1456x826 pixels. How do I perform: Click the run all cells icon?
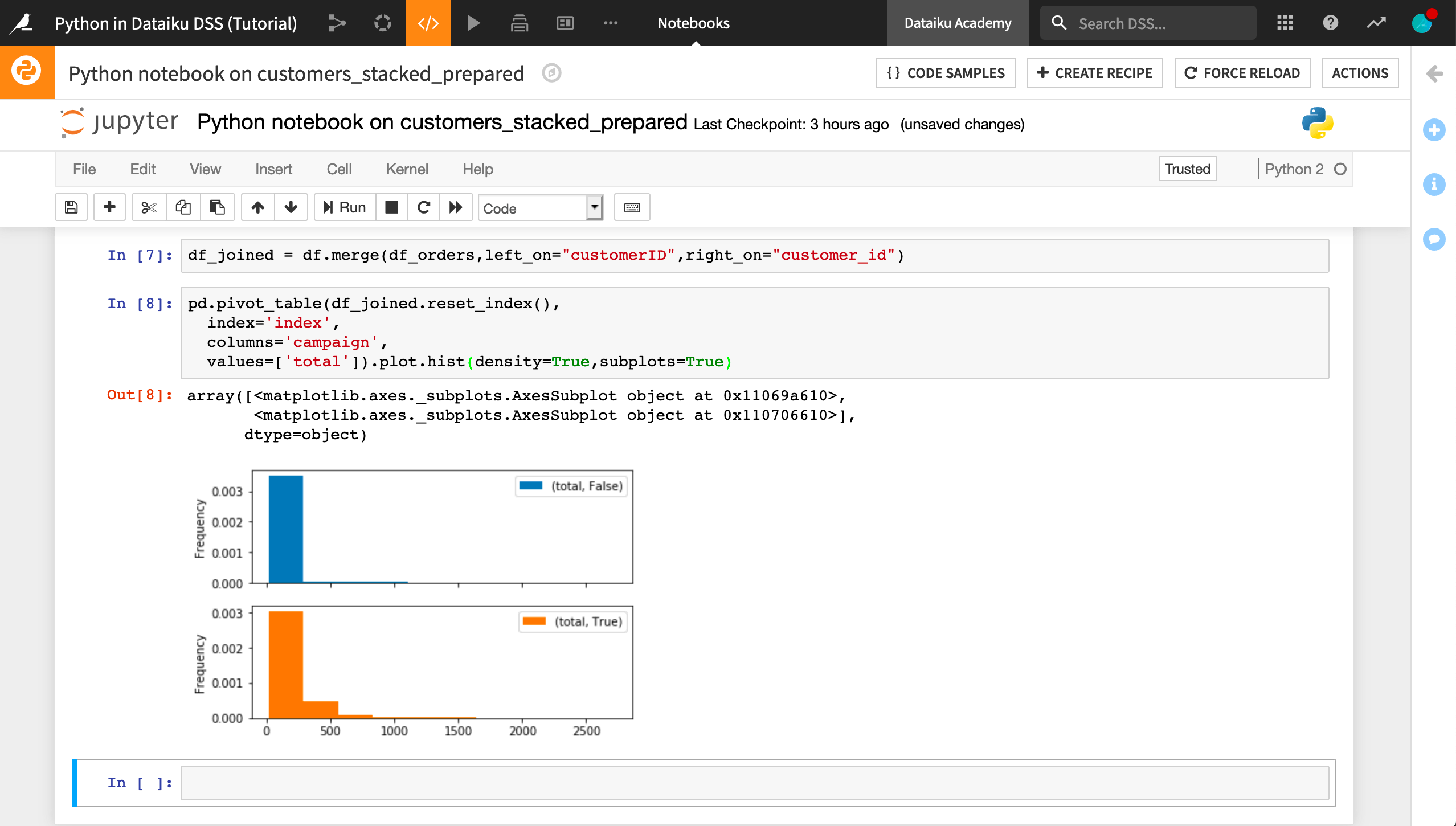tap(455, 207)
